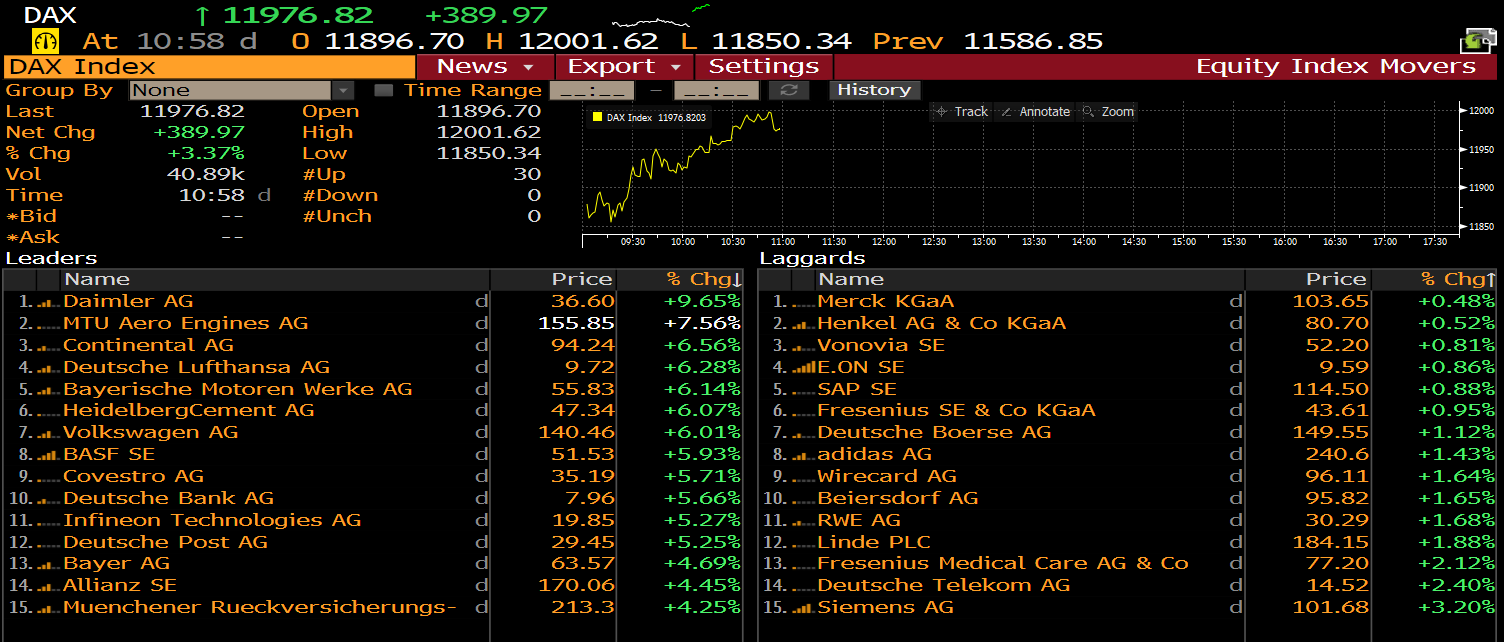The image size is (1504, 642).
Task: Toggle the Time Range checkbox
Action: pyautogui.click(x=383, y=90)
